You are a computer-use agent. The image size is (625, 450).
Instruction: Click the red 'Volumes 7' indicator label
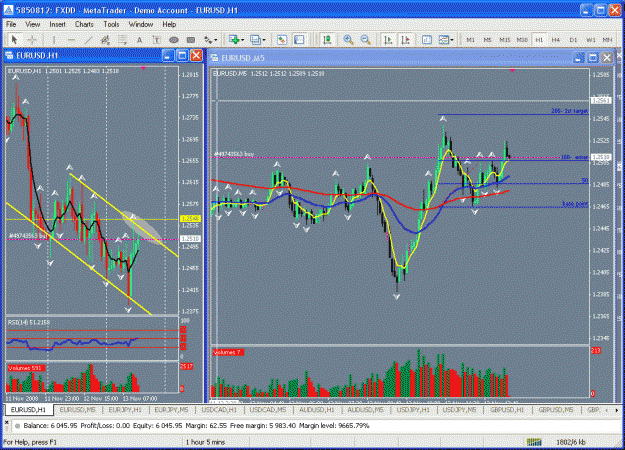coord(228,352)
